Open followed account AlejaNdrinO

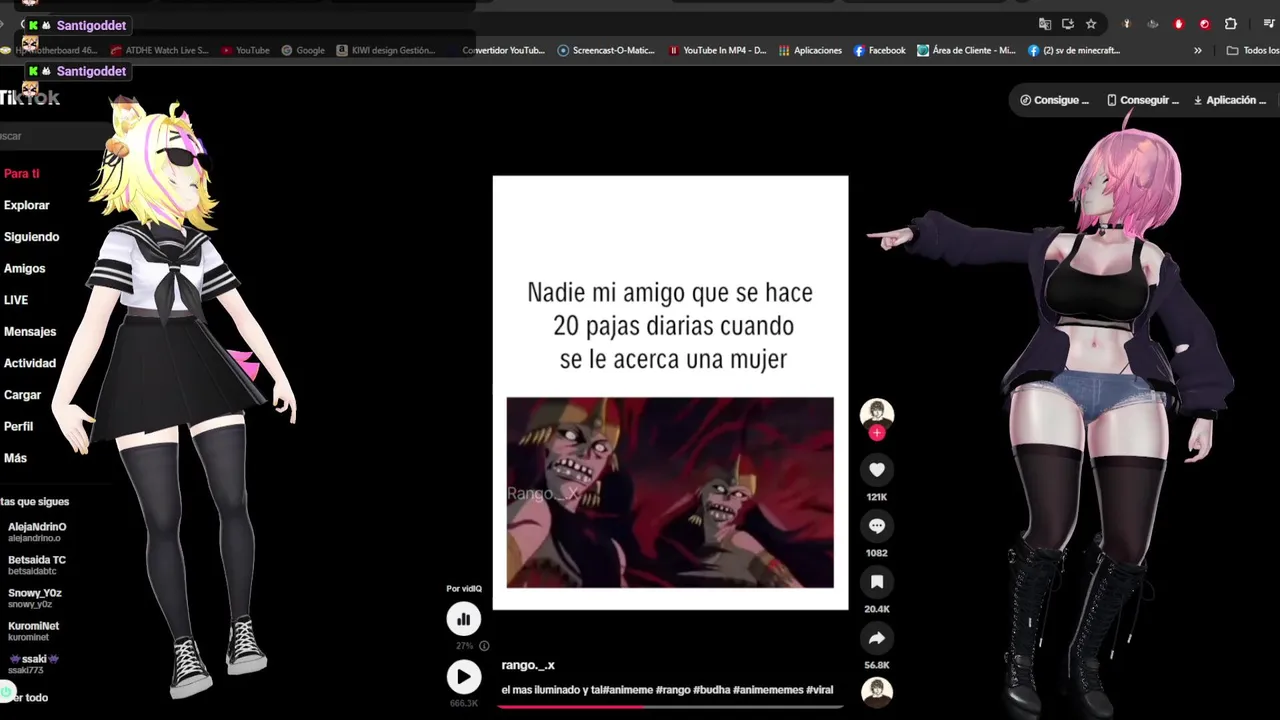coord(37,532)
